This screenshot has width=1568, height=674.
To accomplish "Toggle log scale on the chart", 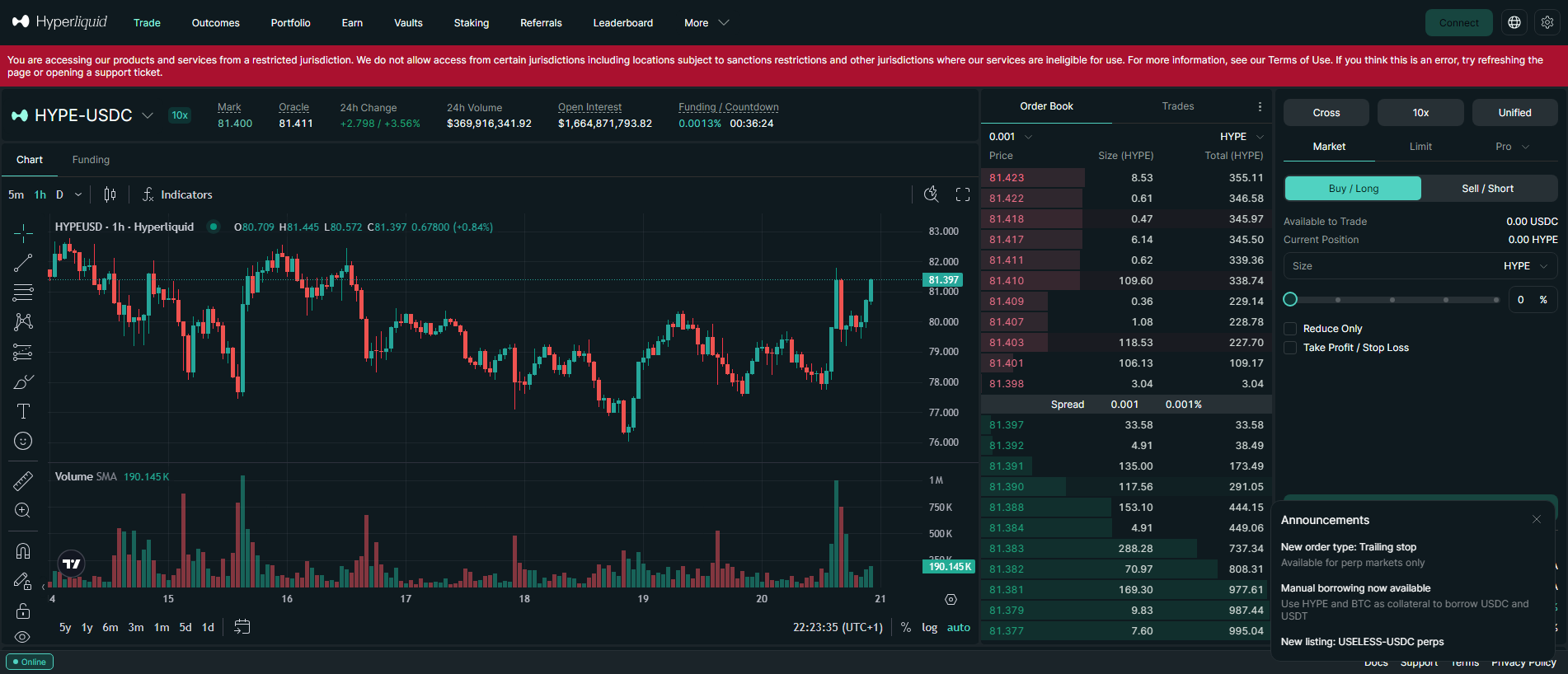I will [929, 627].
